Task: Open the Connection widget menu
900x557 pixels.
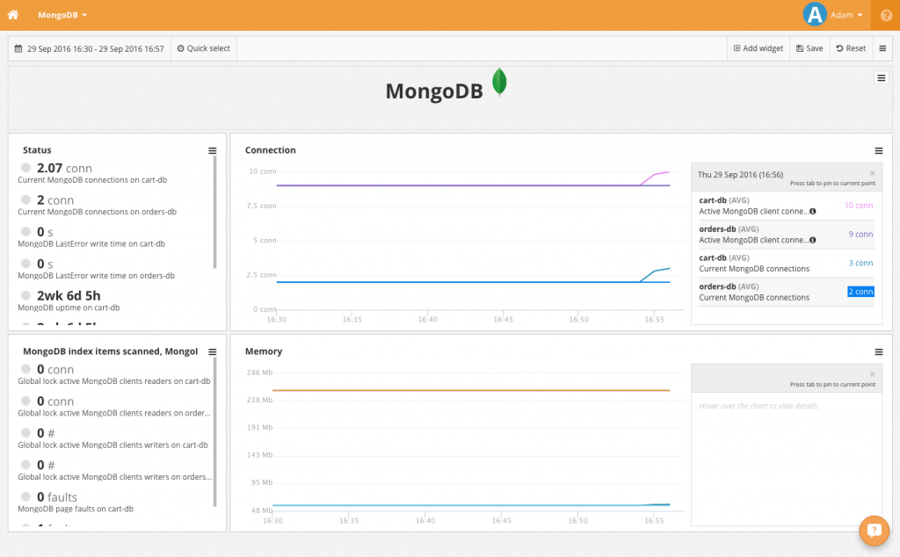Action: coord(879,150)
